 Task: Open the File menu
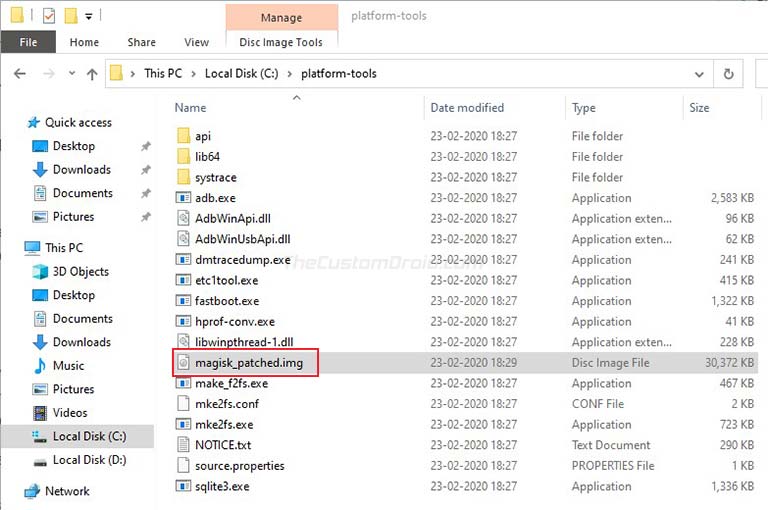(x=28, y=42)
